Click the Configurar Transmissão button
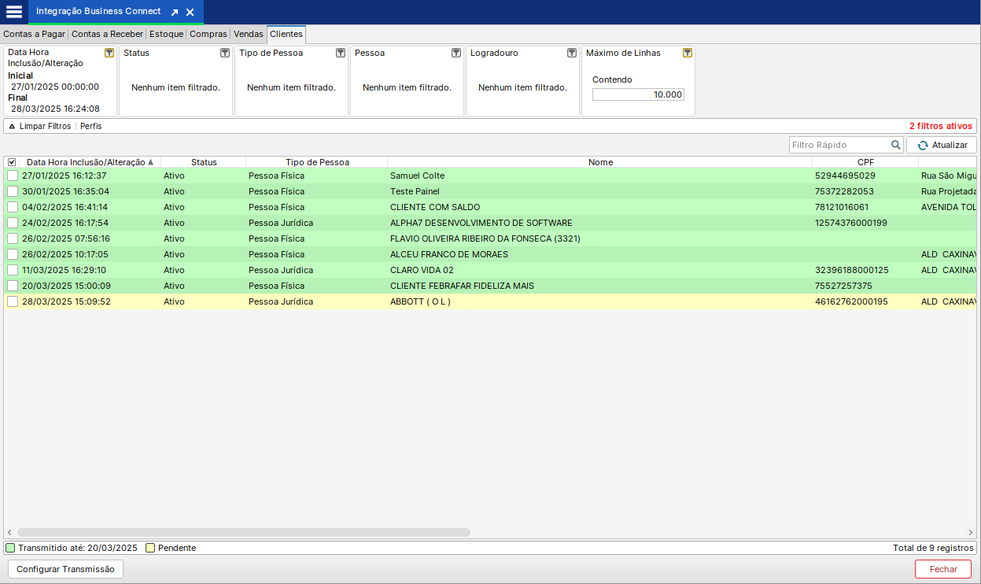This screenshot has height=584, width=981. pyautogui.click(x=65, y=569)
